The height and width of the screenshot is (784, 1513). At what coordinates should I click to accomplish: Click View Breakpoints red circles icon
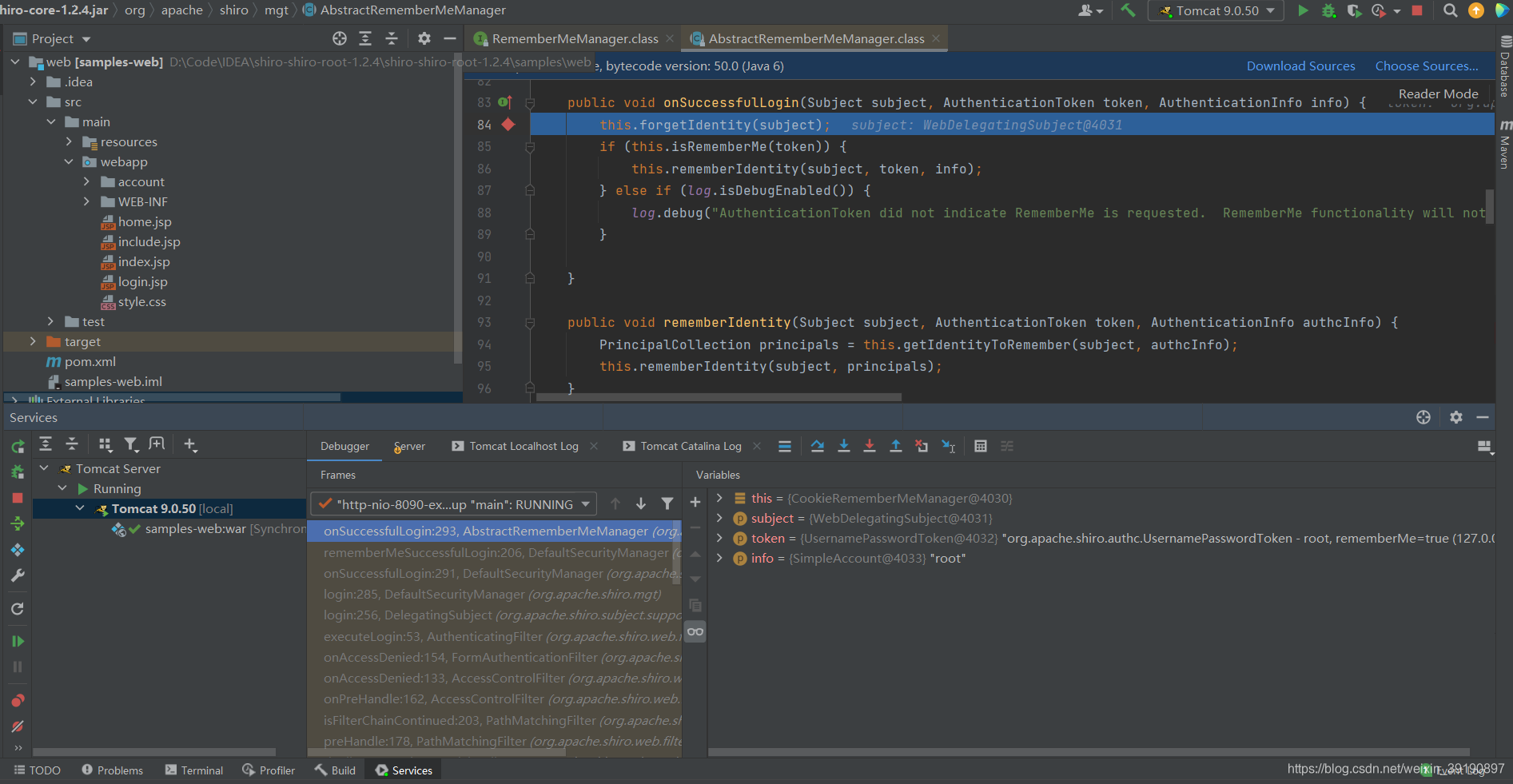coord(18,701)
